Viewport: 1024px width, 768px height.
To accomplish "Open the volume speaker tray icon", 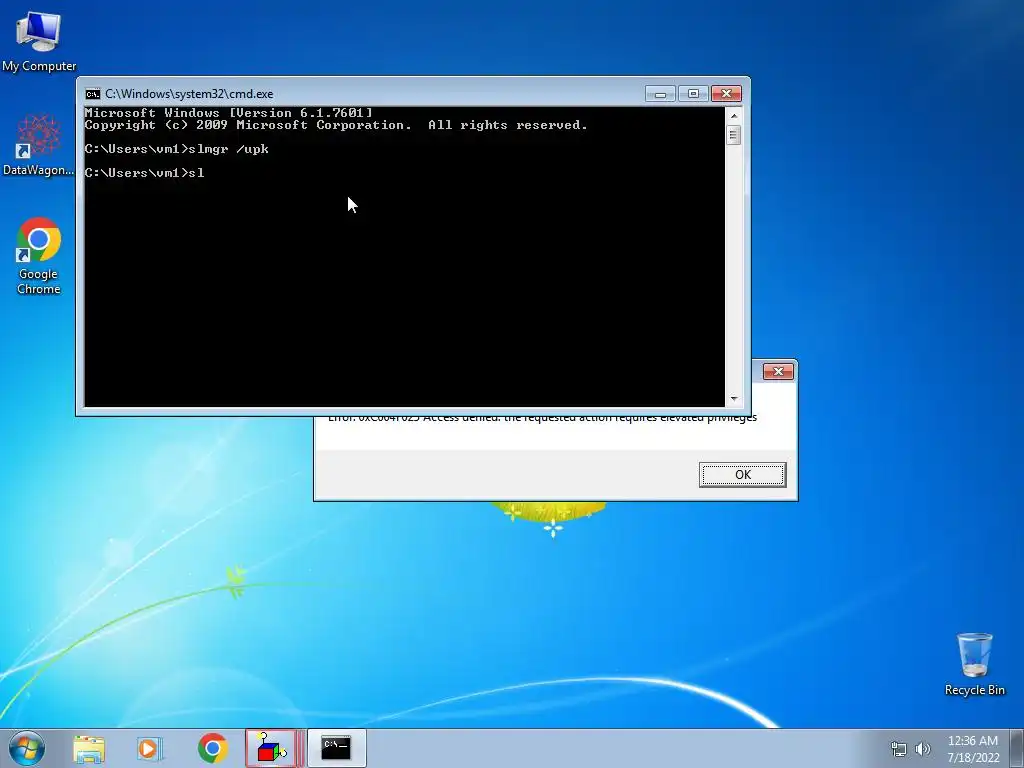I will point(922,749).
